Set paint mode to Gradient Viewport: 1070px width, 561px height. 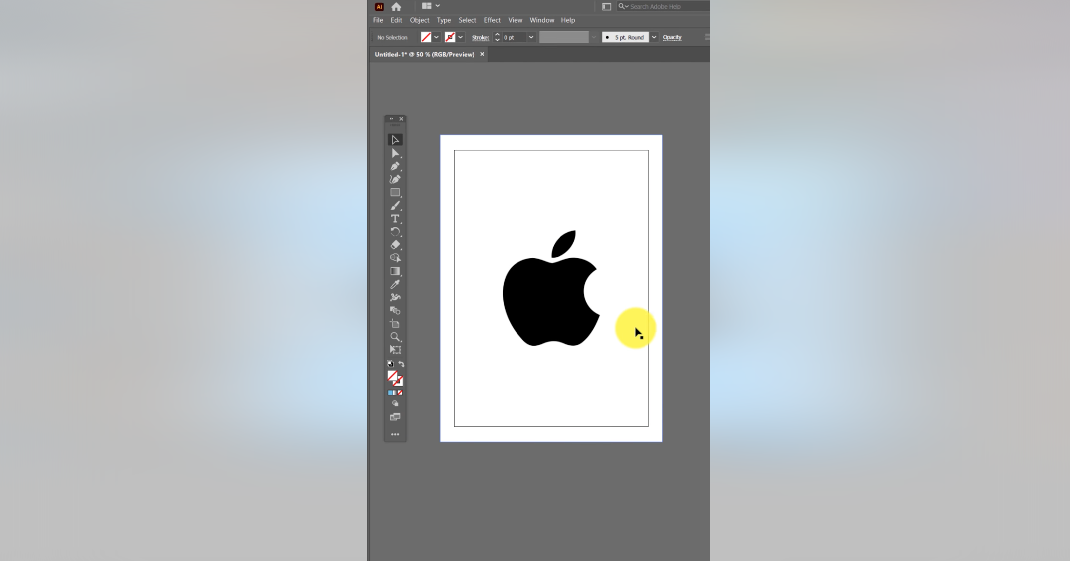coord(395,393)
